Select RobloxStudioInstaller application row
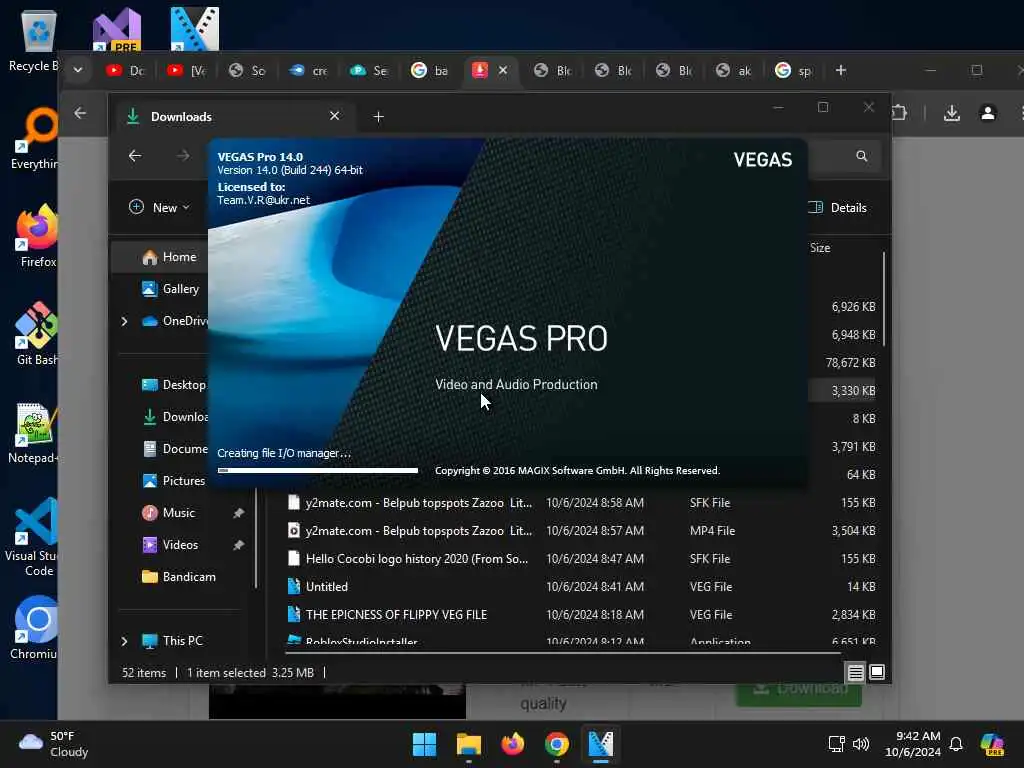 pyautogui.click(x=581, y=641)
